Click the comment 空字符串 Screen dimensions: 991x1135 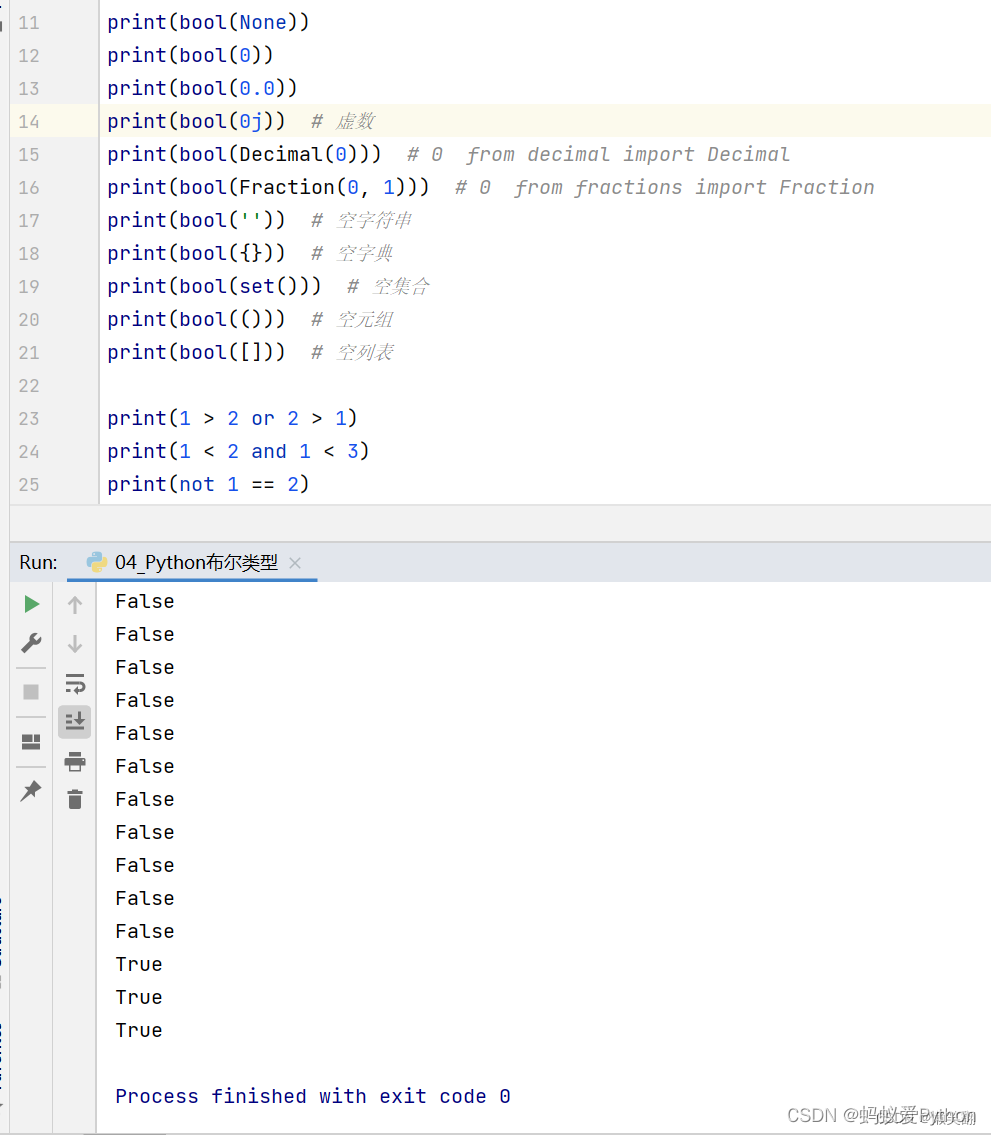tap(374, 220)
